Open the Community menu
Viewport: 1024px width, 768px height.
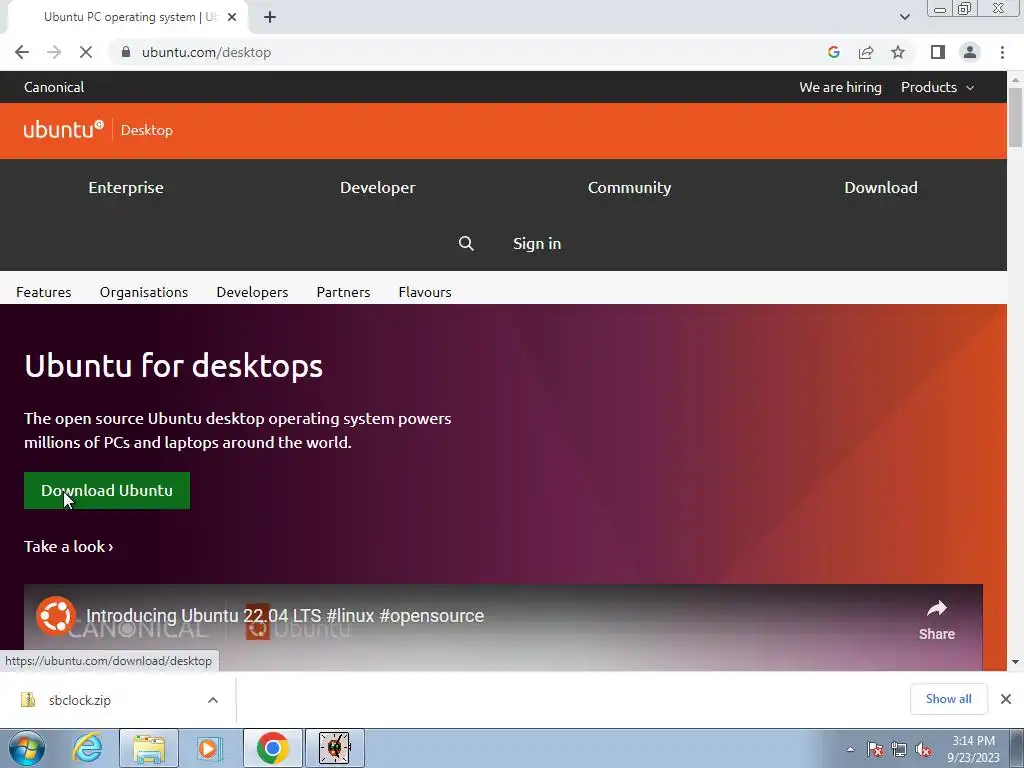(629, 187)
